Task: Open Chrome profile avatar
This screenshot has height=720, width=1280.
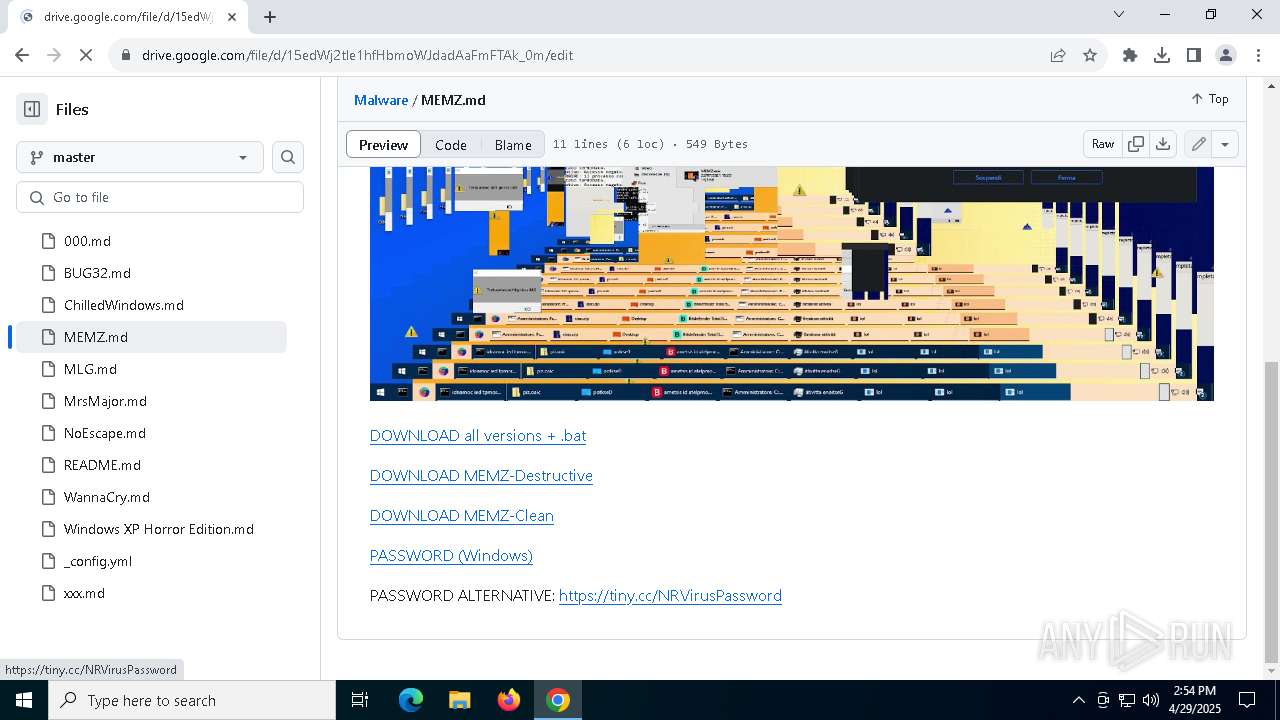Action: click(1226, 55)
